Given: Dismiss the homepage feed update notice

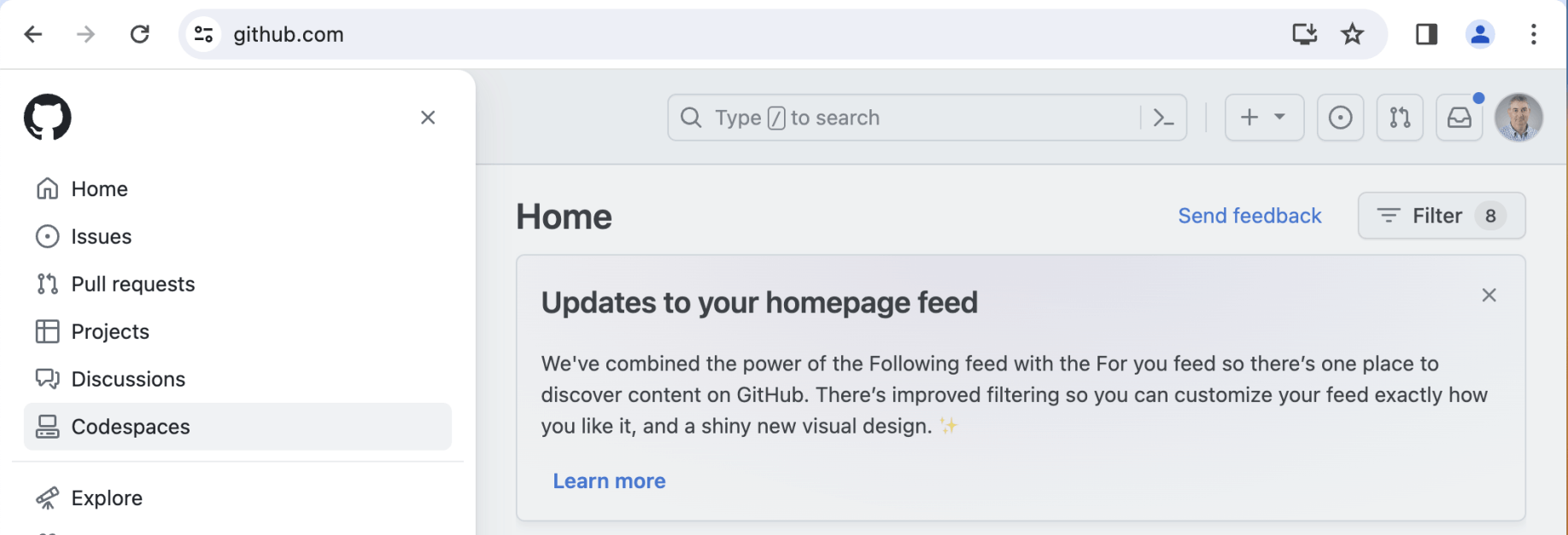Looking at the screenshot, I should coord(1489,295).
